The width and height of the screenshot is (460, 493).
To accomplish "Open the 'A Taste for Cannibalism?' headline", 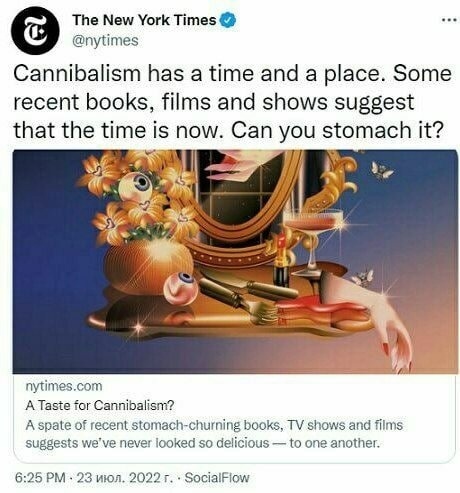I will 100,406.
